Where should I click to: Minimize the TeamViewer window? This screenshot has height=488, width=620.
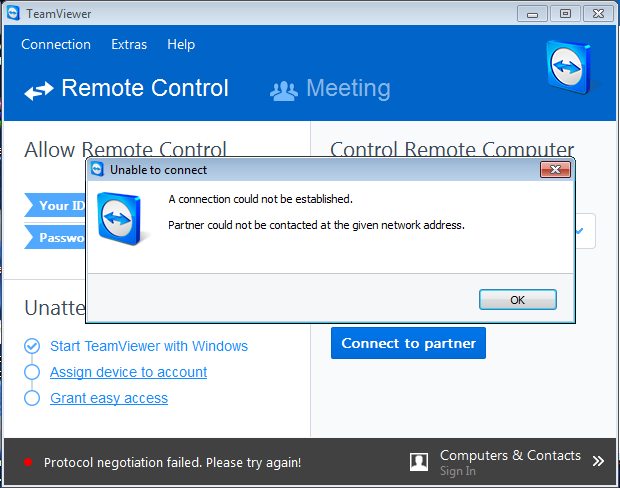point(532,14)
